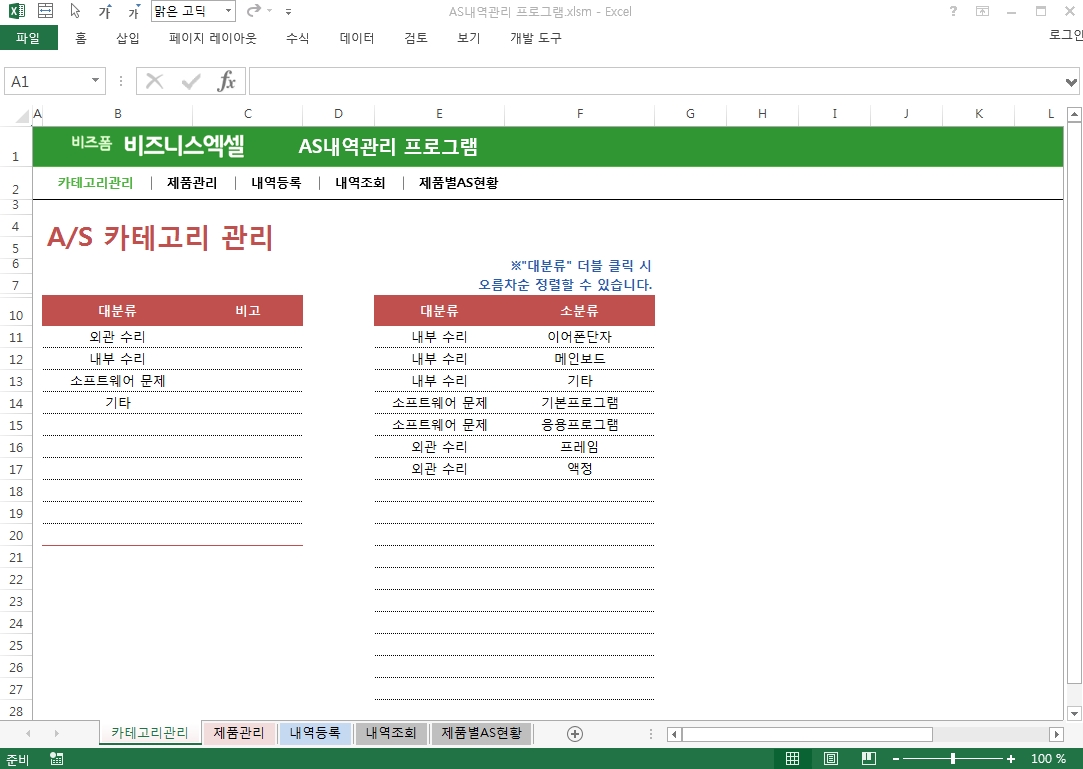Click the Name Box showing A1
The image size is (1083, 769).
point(47,82)
